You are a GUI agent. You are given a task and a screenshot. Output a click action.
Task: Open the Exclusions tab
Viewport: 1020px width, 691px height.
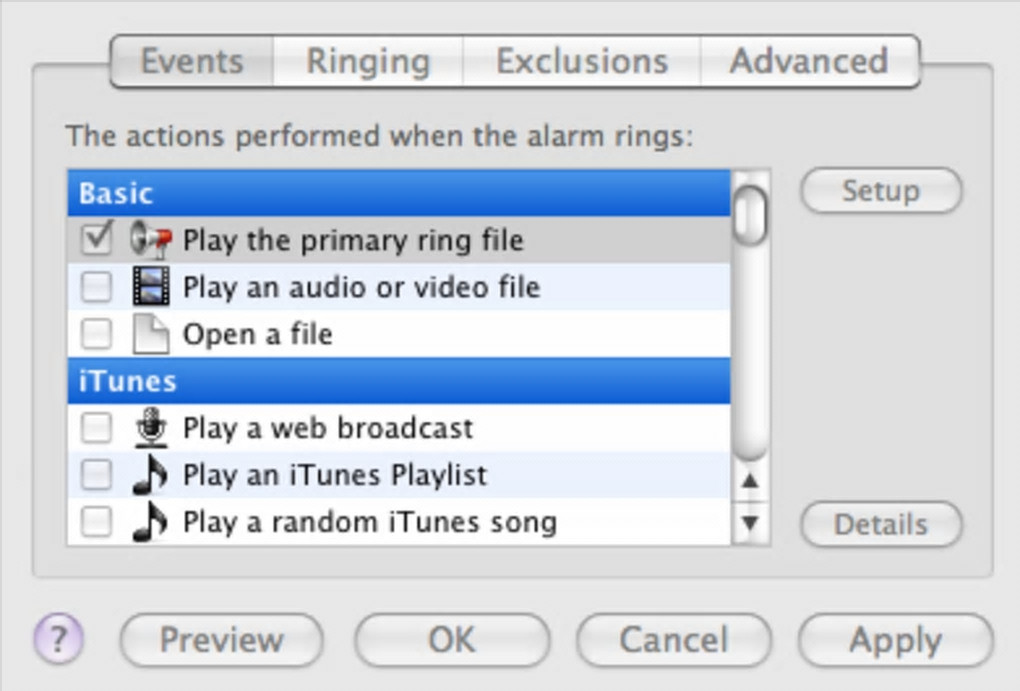point(581,61)
